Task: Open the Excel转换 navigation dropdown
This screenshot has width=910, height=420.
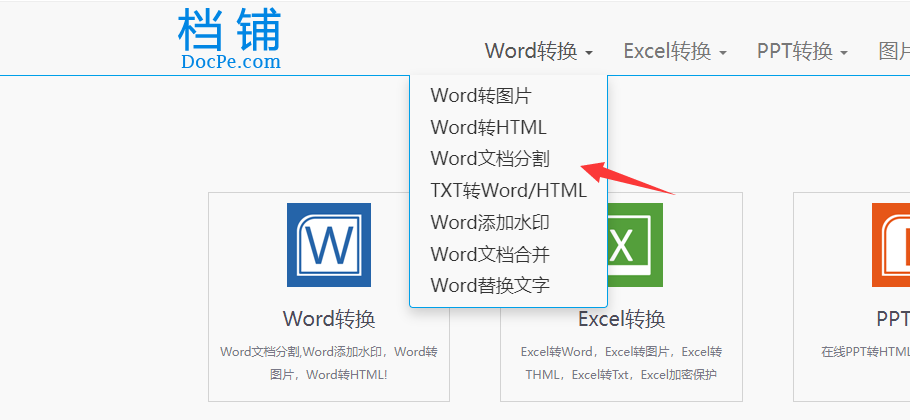Action: [675, 52]
